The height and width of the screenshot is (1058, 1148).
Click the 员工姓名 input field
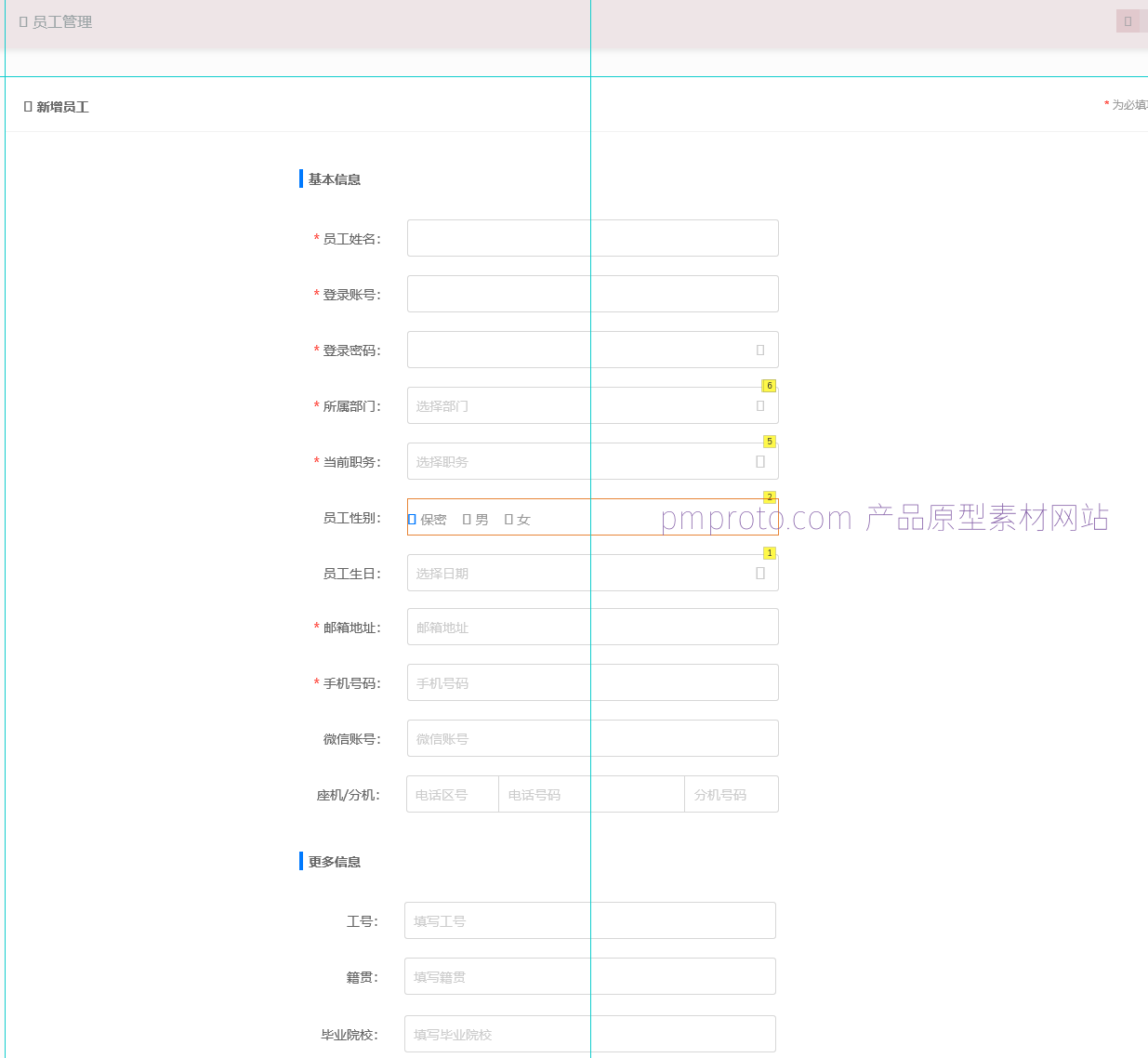click(592, 239)
